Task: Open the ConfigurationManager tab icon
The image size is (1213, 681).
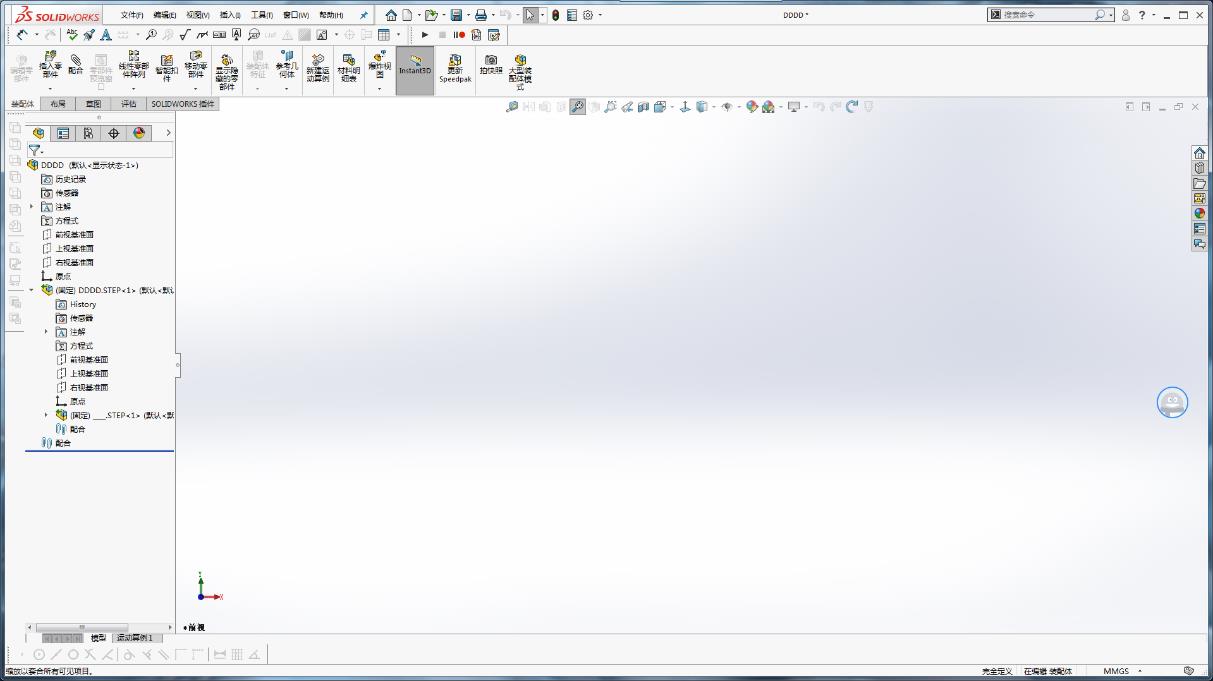Action: click(88, 133)
